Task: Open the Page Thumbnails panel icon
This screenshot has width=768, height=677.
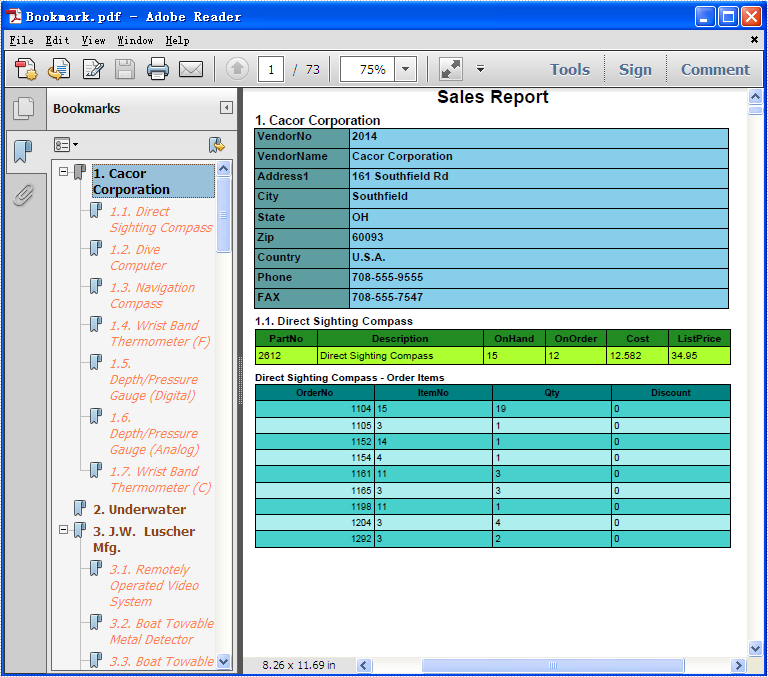Action: pos(24,108)
